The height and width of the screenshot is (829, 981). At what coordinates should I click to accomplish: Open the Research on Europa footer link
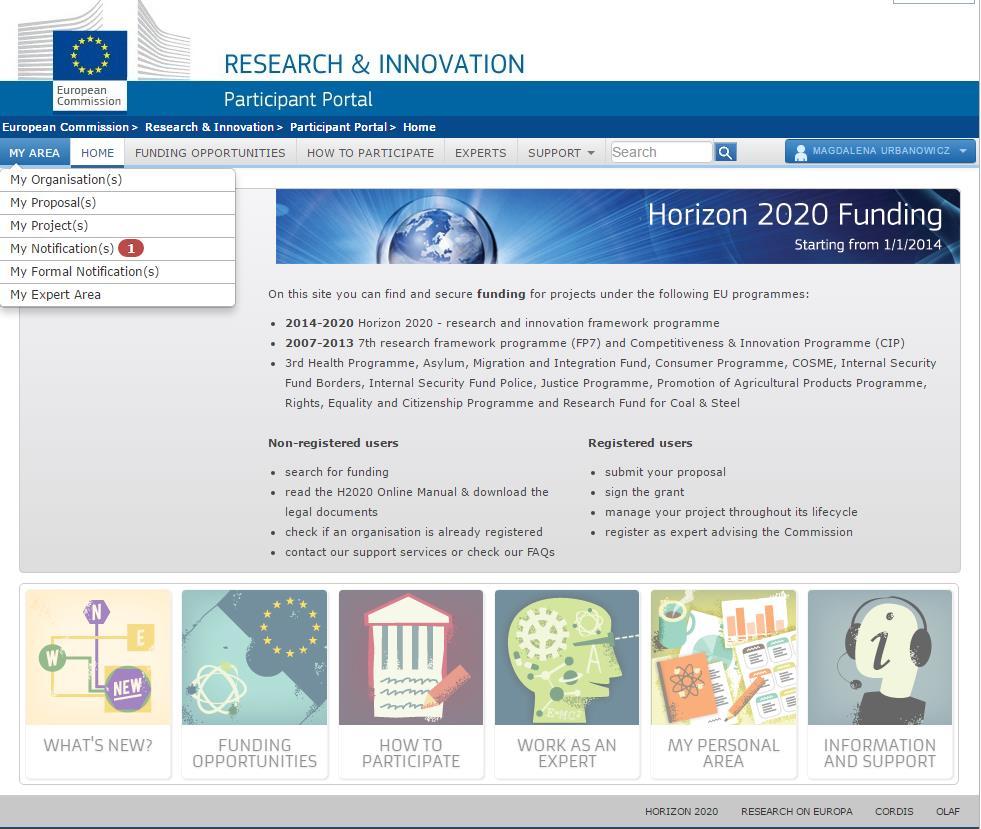(x=796, y=811)
